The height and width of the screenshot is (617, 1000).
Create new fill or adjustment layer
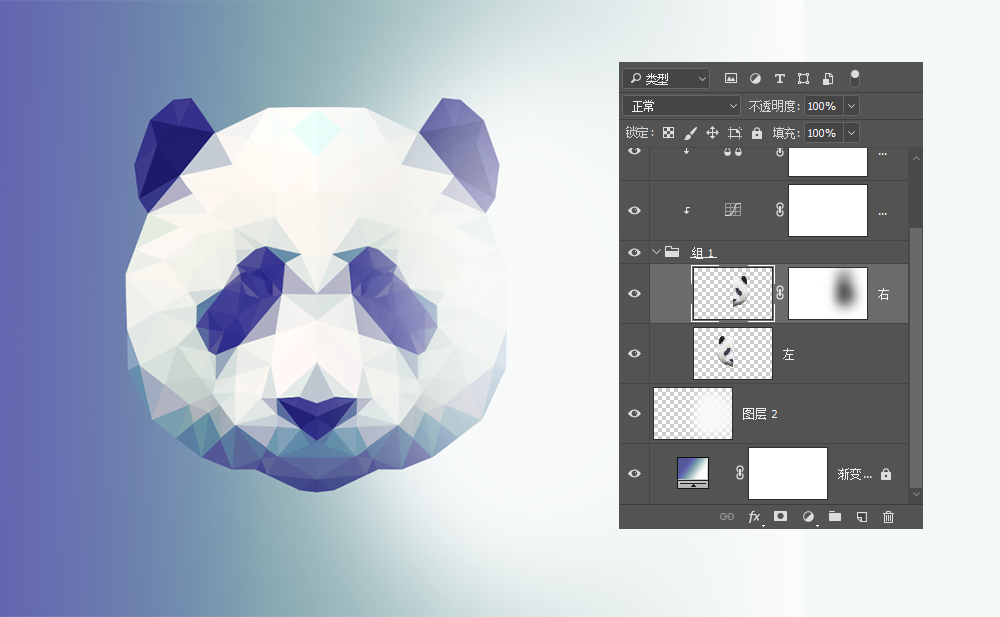coord(808,517)
